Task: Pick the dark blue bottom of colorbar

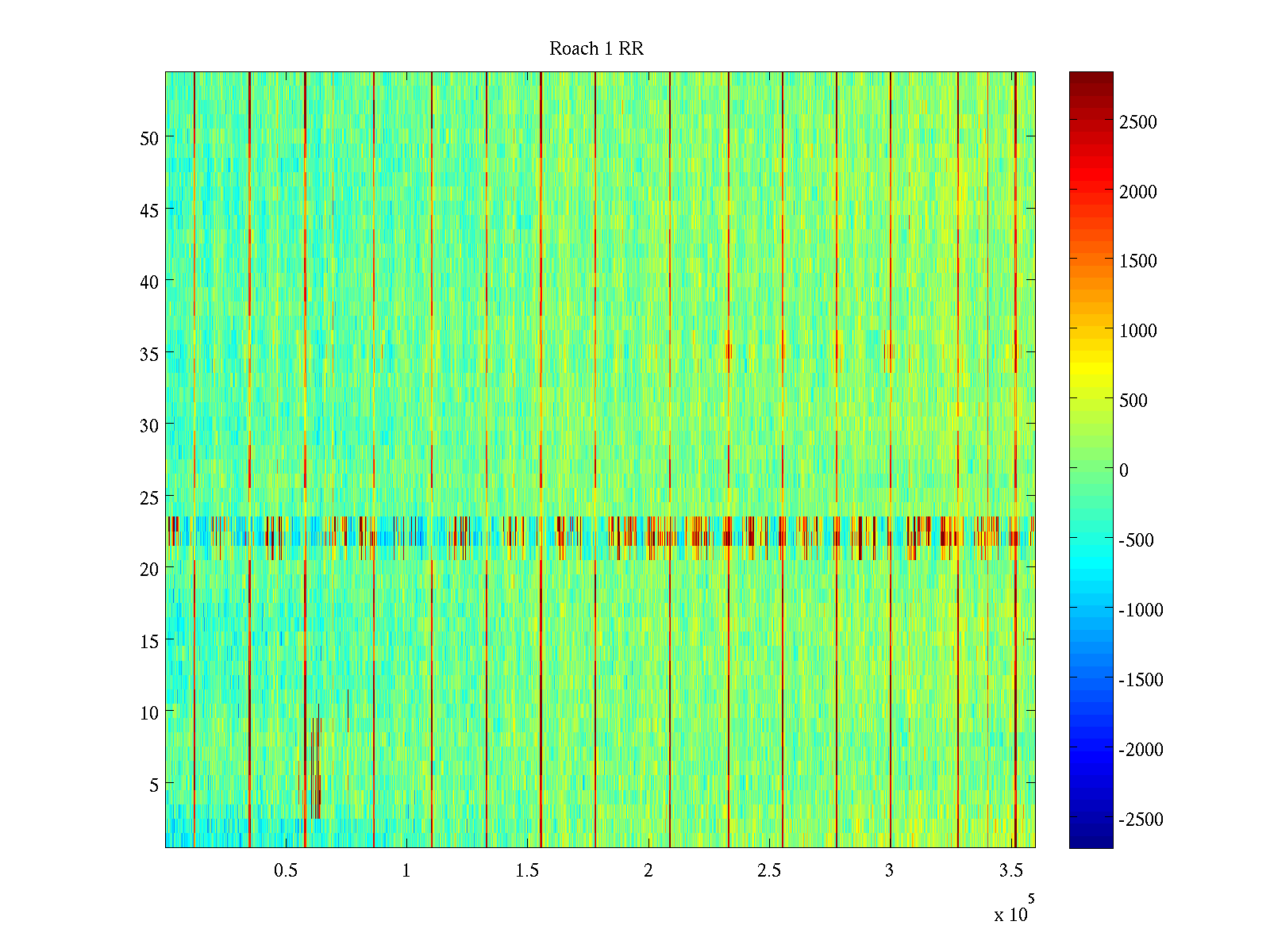Action: pyautogui.click(x=1091, y=841)
